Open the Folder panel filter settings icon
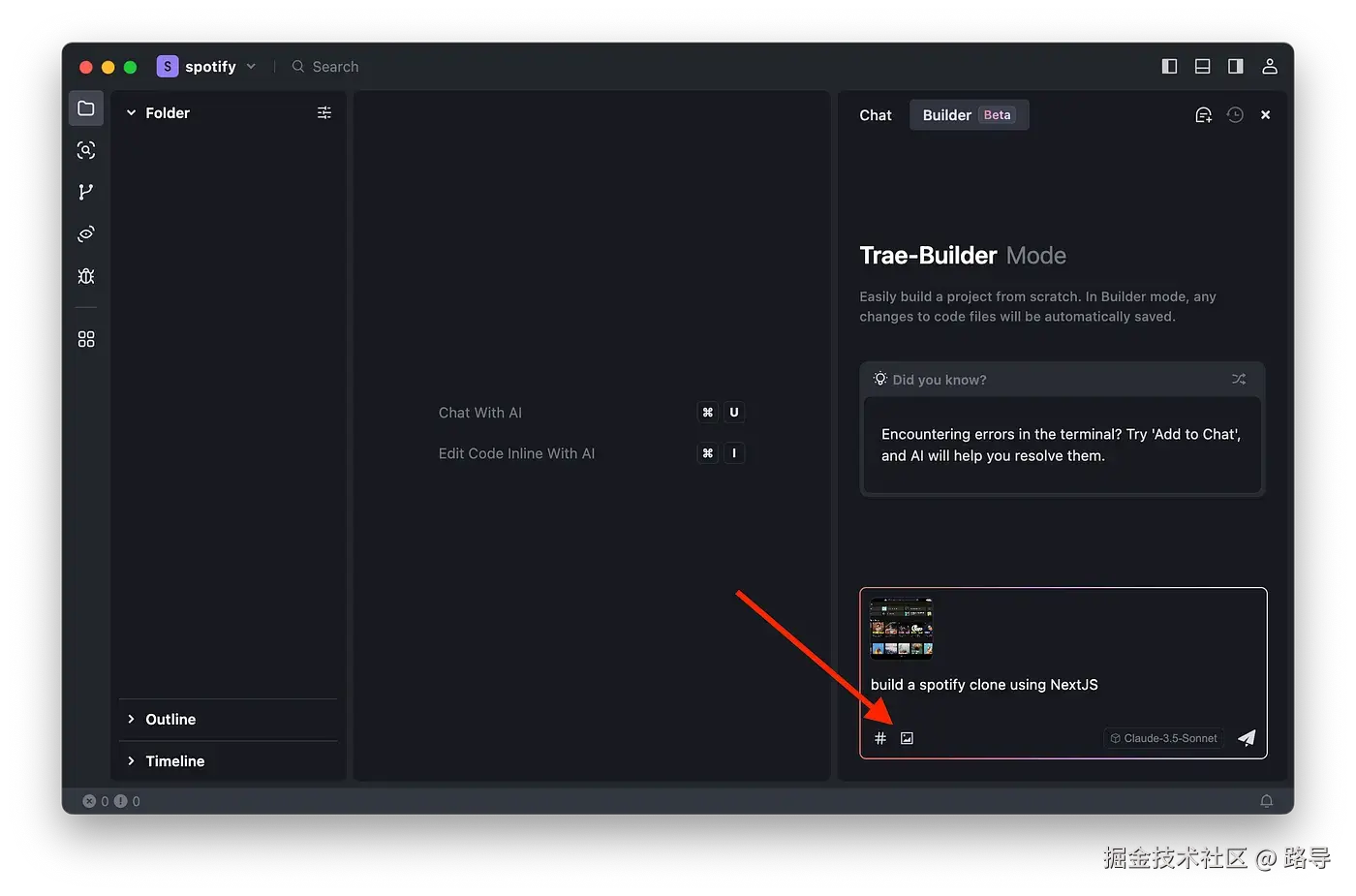The height and width of the screenshot is (896, 1356). 324,113
